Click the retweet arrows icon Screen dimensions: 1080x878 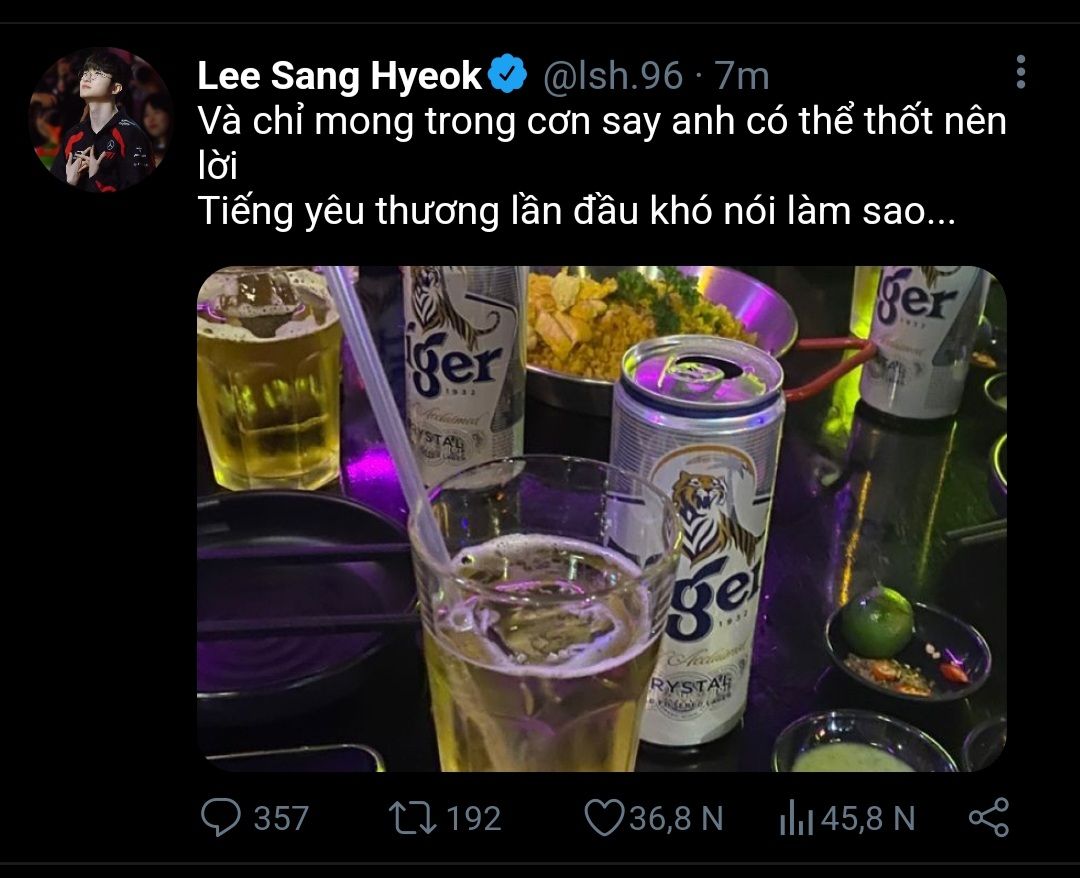[413, 818]
